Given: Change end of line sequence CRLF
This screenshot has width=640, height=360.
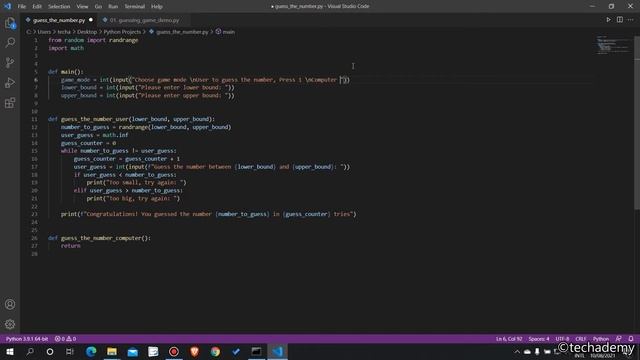Looking at the screenshot, I should (580, 339).
